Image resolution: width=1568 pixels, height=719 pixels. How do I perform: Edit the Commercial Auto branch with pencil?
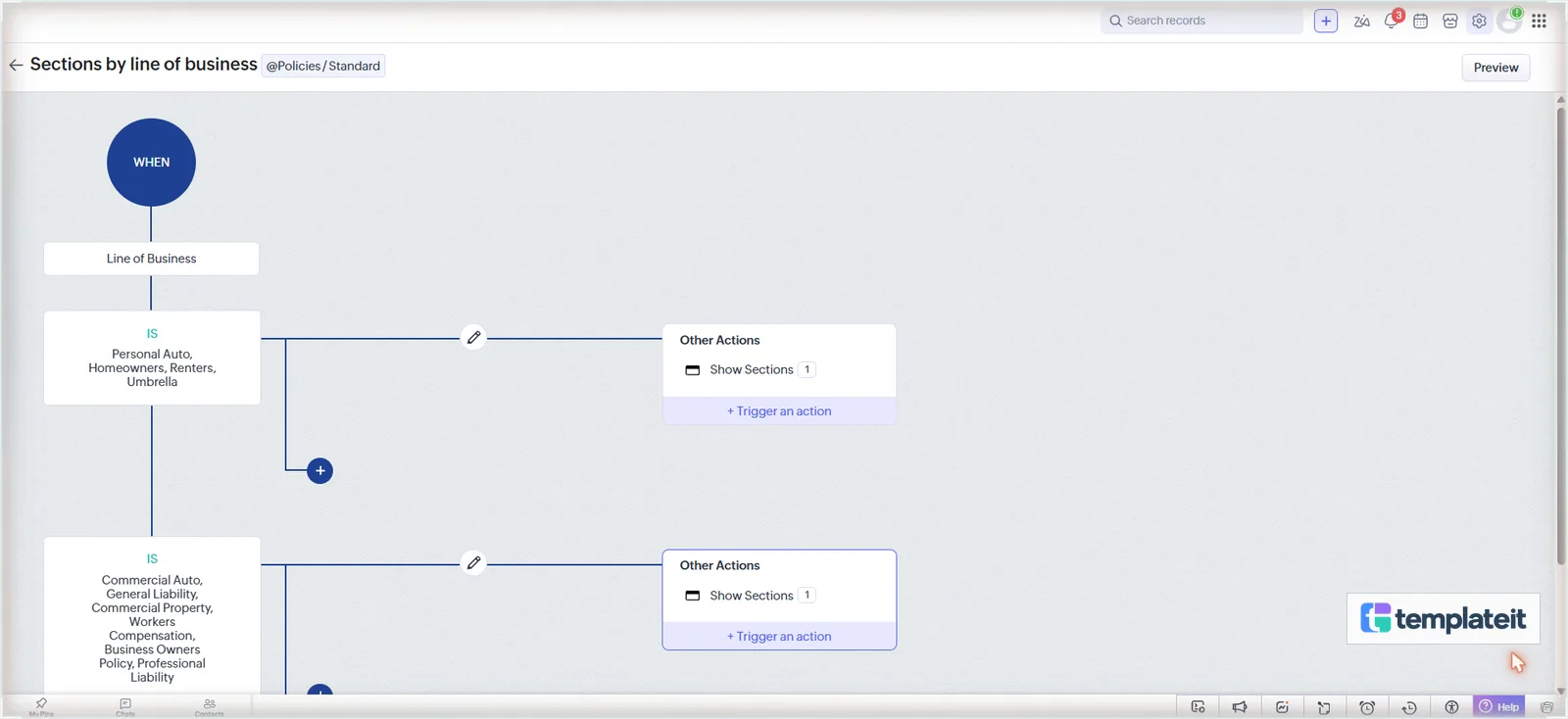coord(473,563)
